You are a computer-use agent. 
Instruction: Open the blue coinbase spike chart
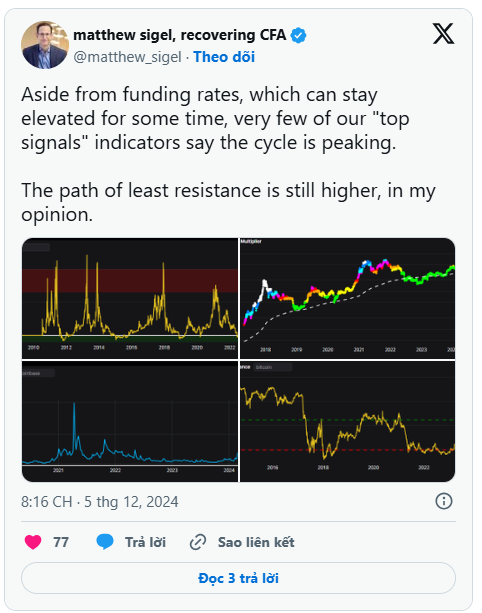pos(130,421)
